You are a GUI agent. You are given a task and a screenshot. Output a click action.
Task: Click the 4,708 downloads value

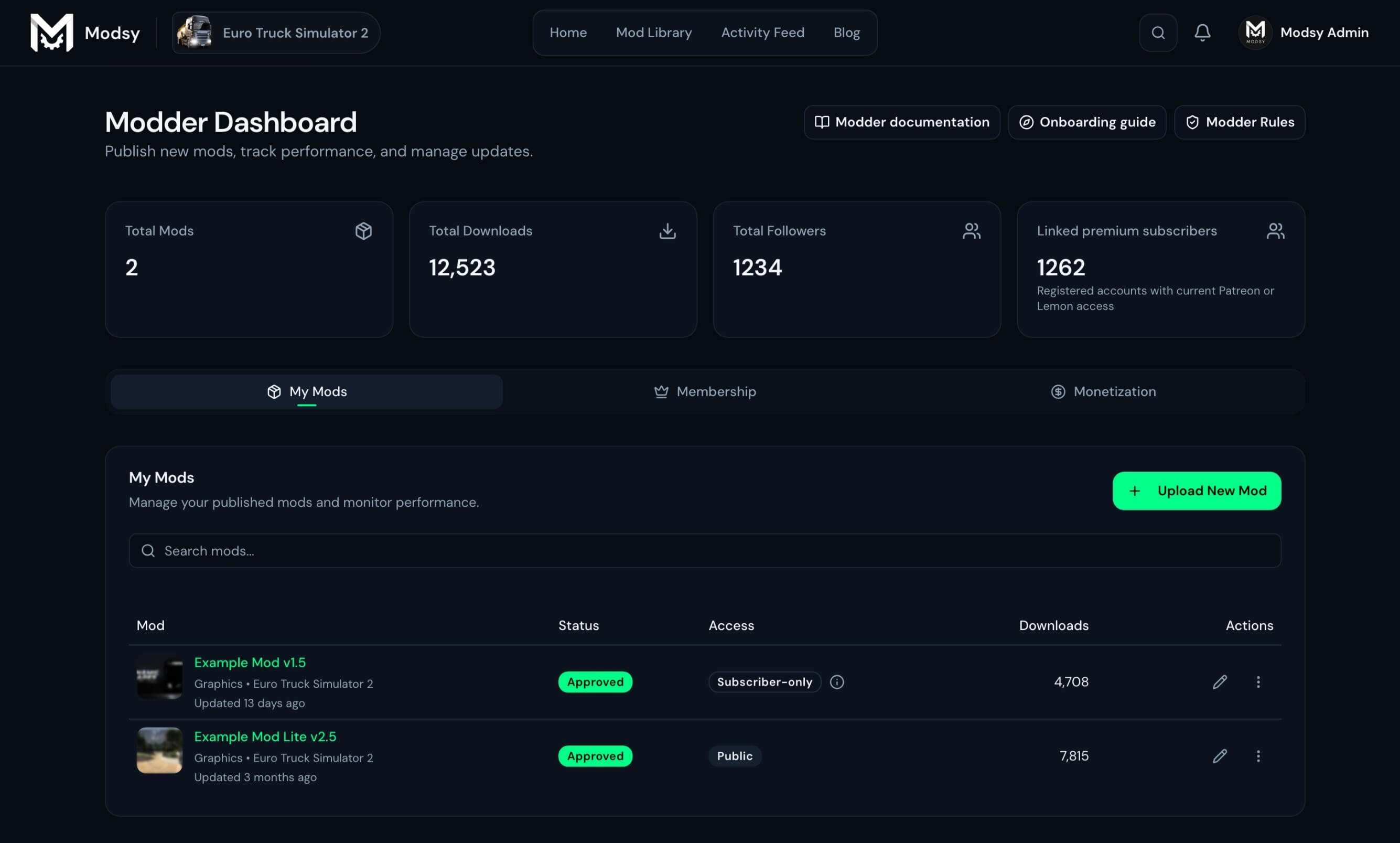click(x=1071, y=681)
